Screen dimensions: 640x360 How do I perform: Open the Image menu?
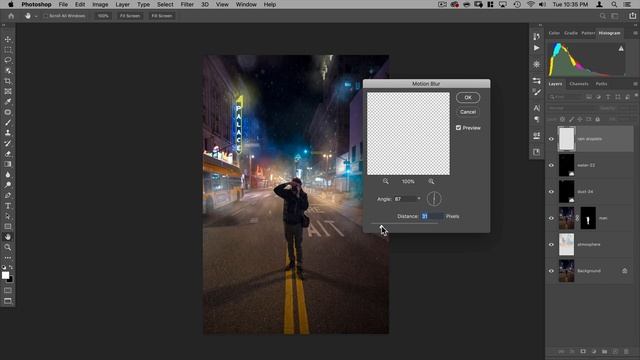pos(100,4)
